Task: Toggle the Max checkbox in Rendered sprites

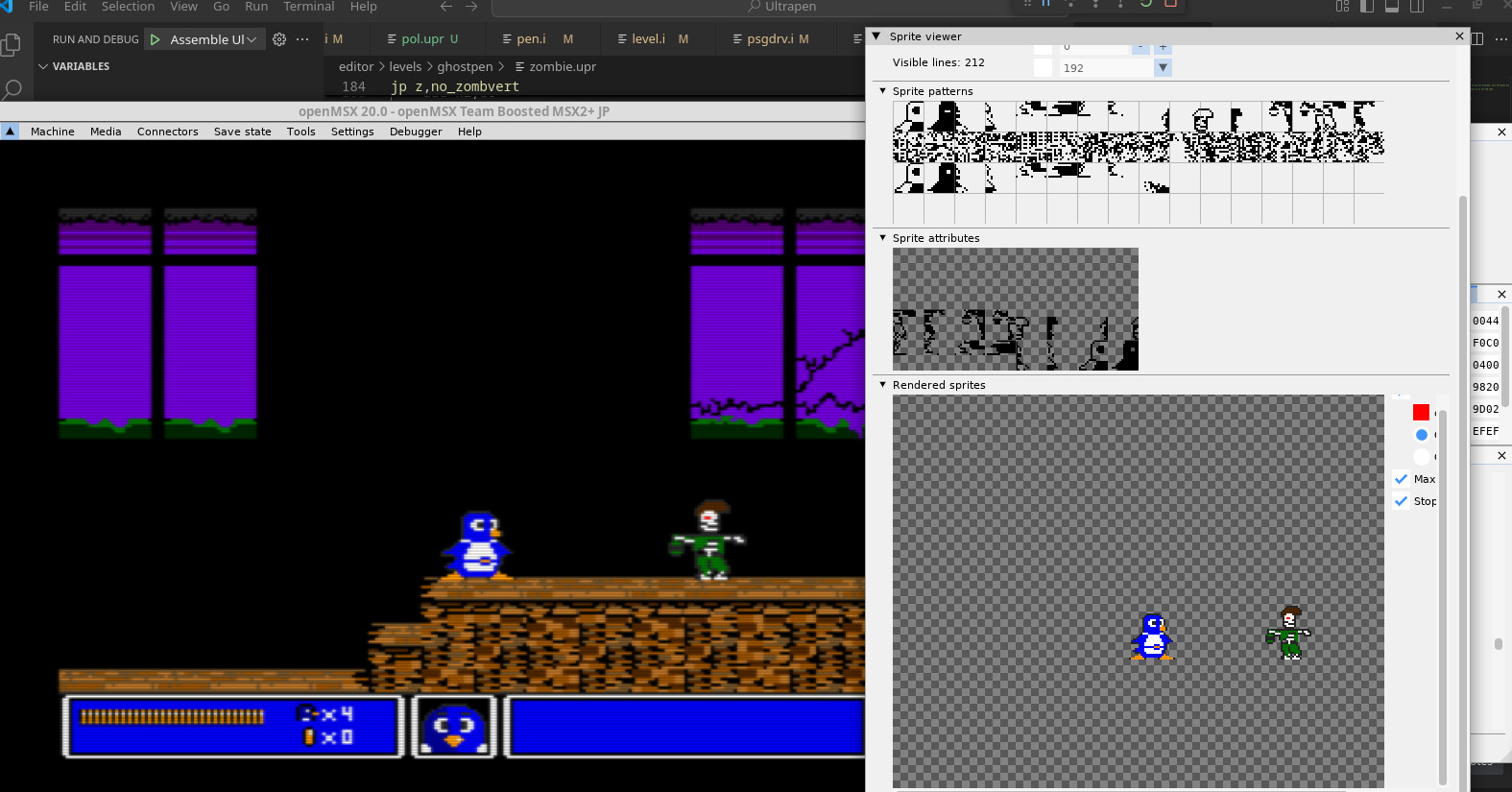Action: pyautogui.click(x=1401, y=479)
